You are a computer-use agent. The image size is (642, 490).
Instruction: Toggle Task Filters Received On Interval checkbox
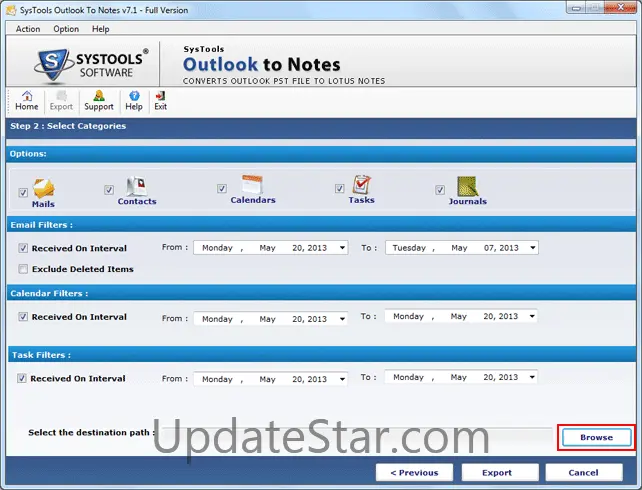22,378
